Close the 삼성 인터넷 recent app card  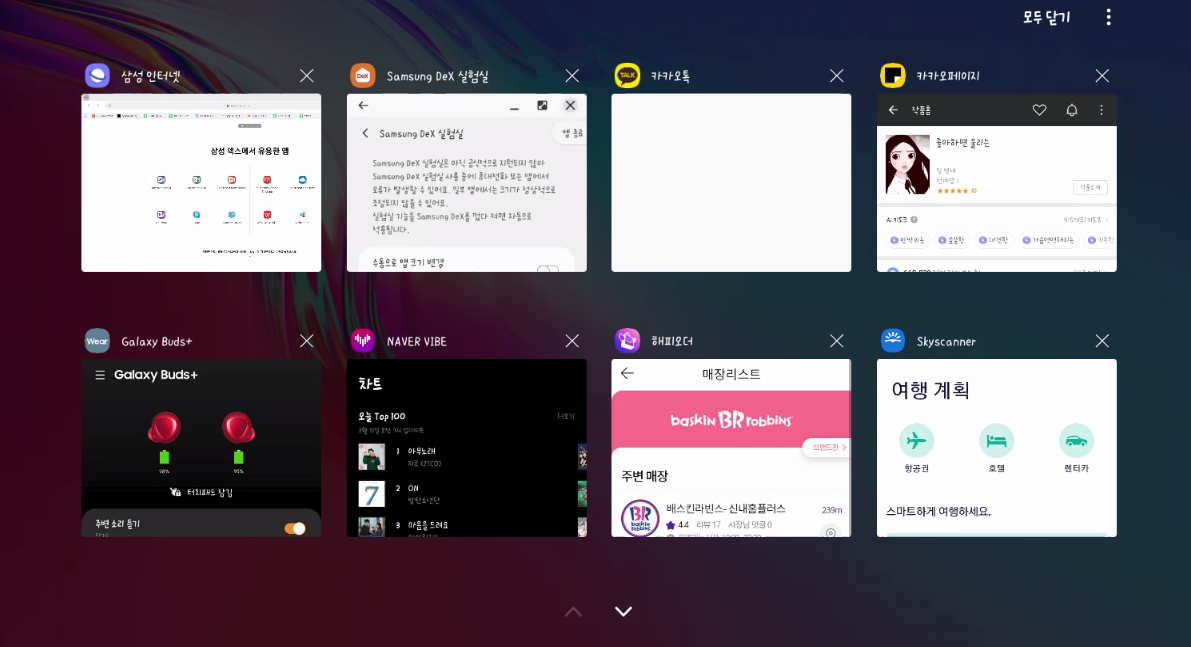[306, 76]
